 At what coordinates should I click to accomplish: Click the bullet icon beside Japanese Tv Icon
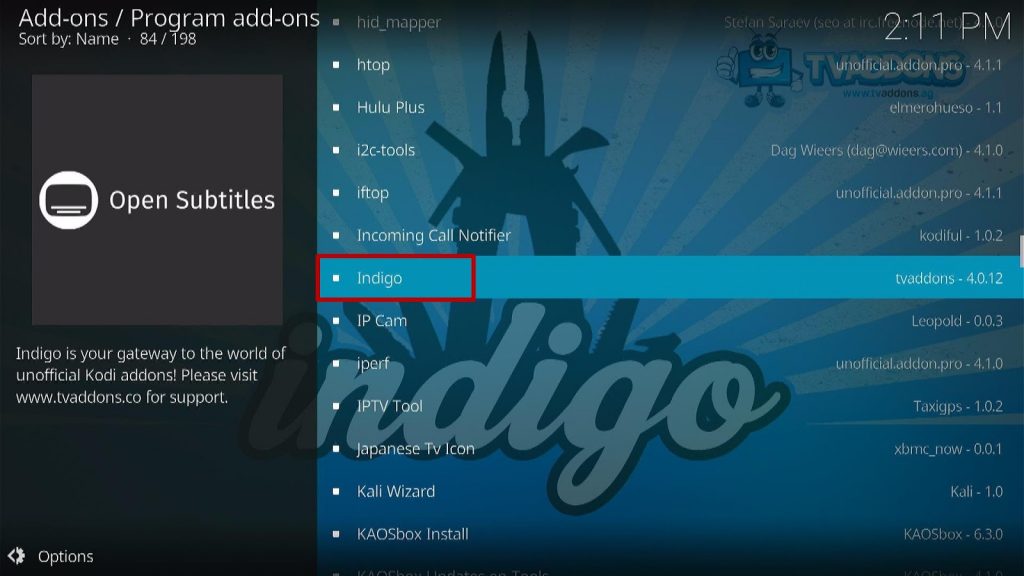point(336,449)
